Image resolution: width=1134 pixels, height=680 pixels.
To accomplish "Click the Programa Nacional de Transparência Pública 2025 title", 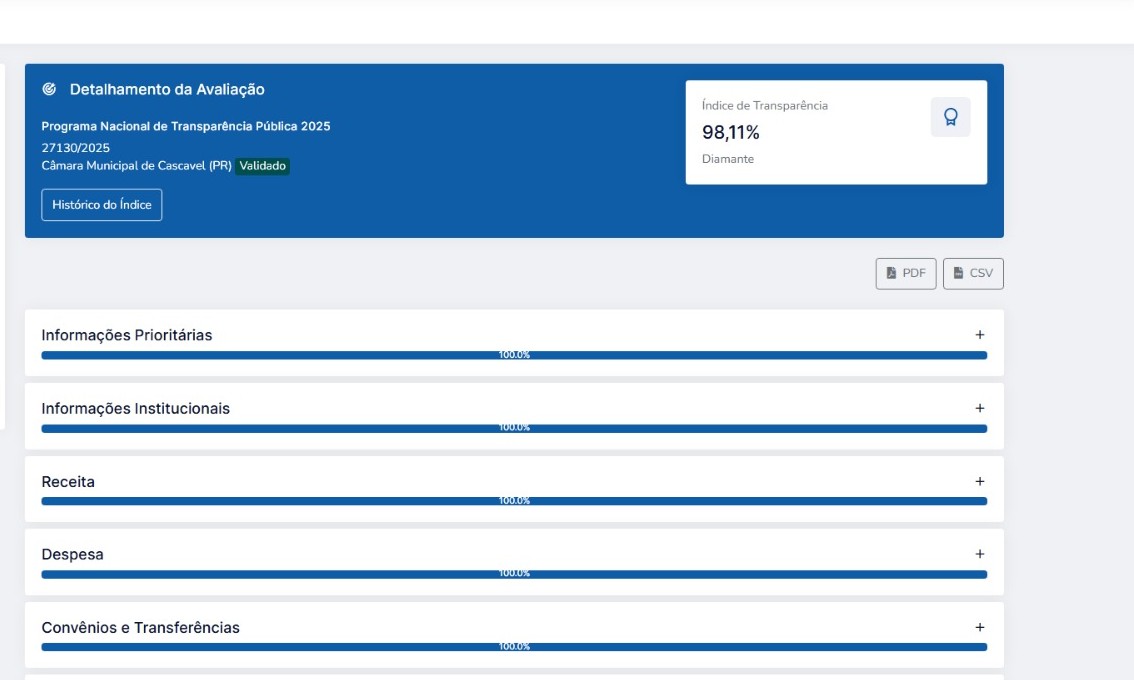I will click(185, 126).
